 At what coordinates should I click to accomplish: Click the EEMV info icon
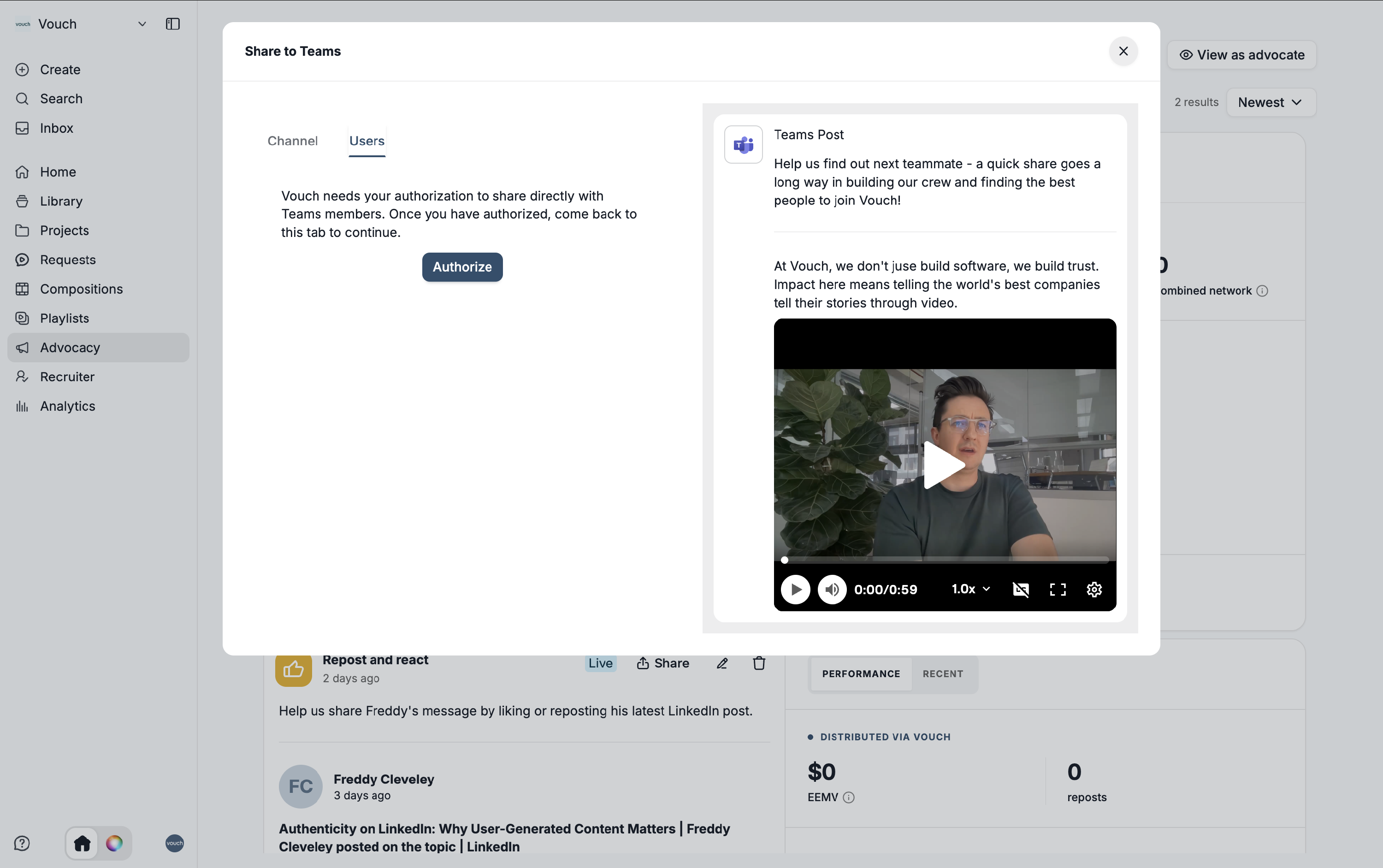coord(849,797)
